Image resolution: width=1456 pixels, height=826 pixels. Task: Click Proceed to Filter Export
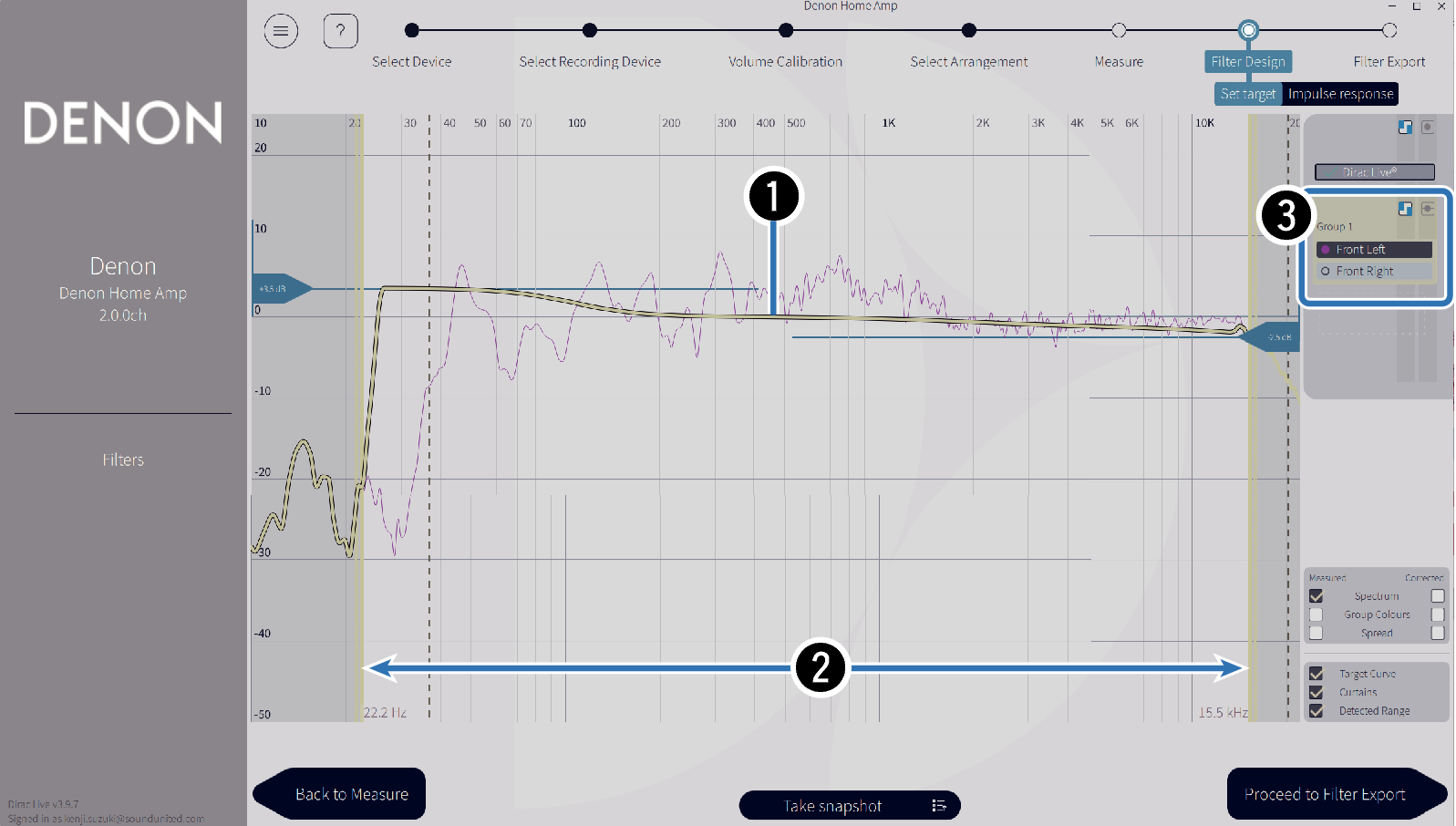coord(1337,794)
